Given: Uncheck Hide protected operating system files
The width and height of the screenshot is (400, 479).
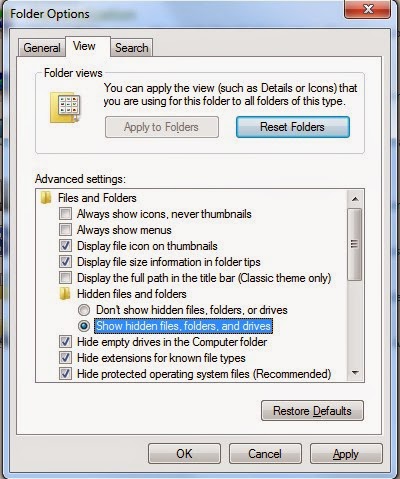Looking at the screenshot, I should 65,374.
